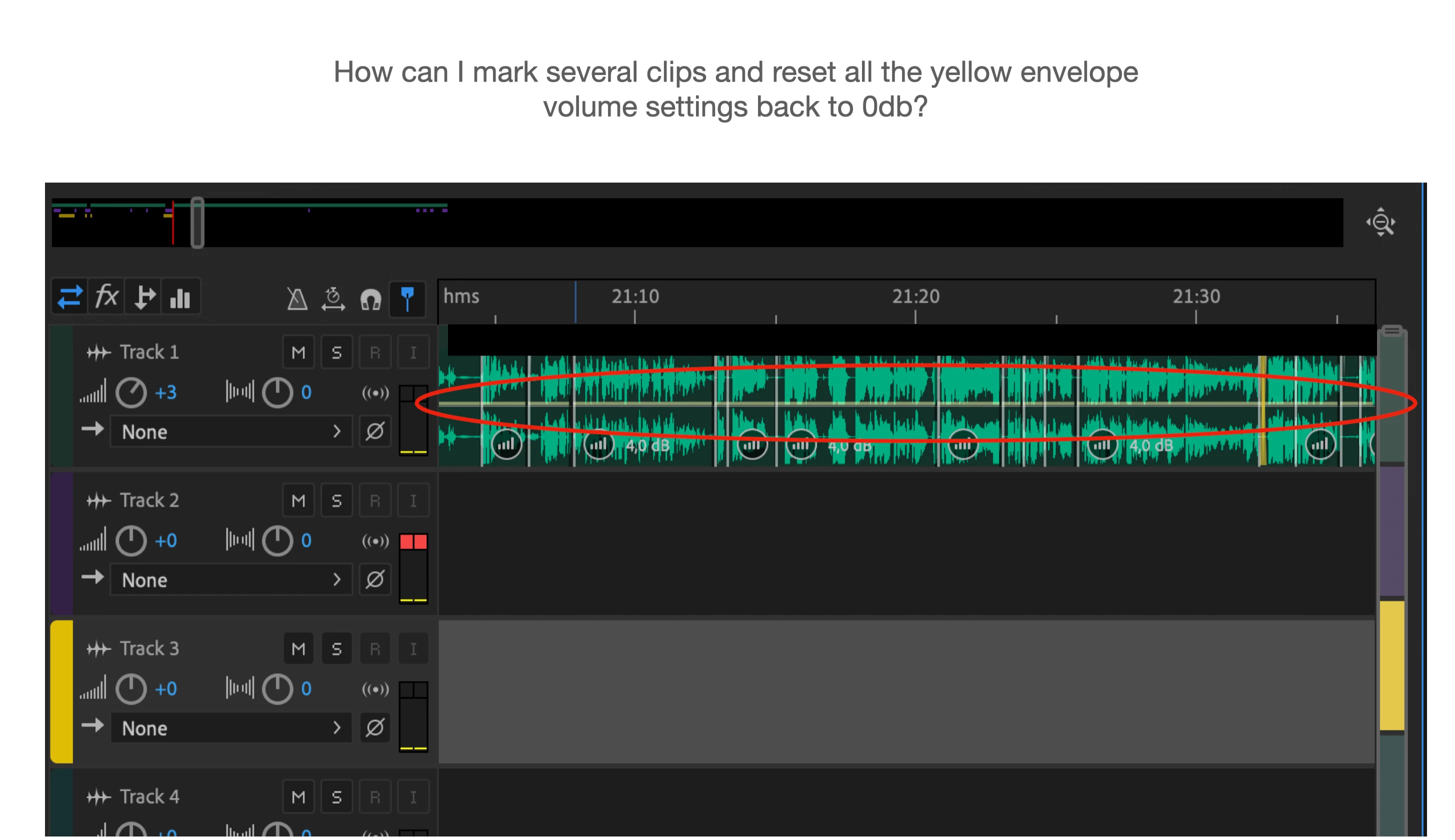
Task: Click Track 1 volume knob
Action: coord(131,393)
